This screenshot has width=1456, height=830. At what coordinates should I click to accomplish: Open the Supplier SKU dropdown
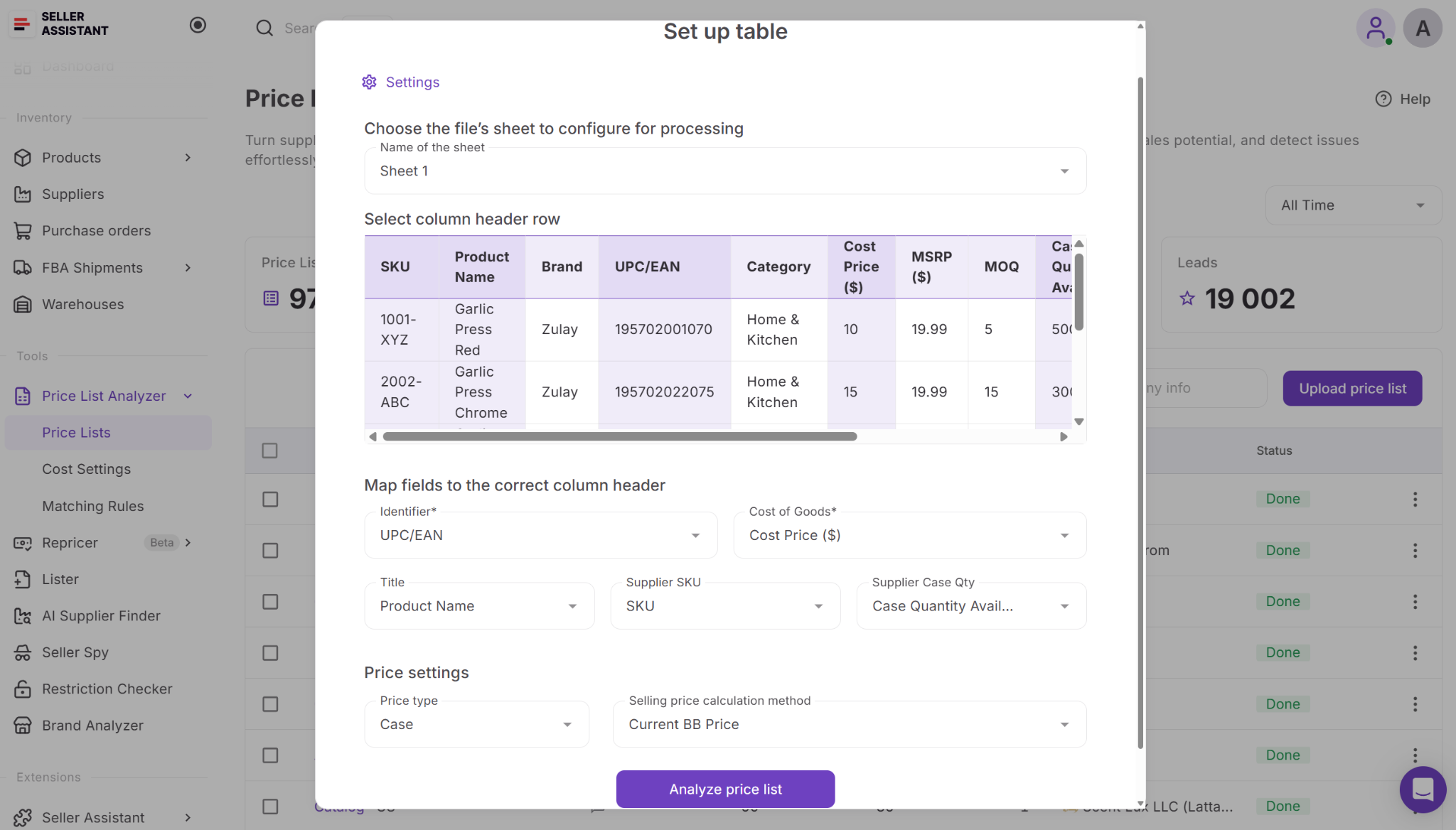click(725, 606)
